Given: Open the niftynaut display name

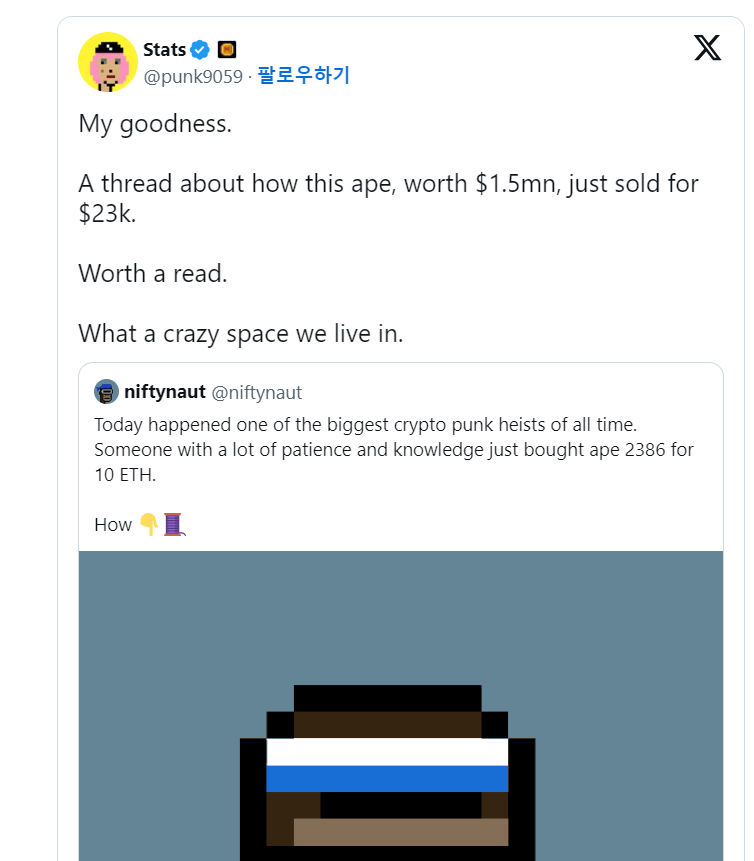Looking at the screenshot, I should click(165, 392).
